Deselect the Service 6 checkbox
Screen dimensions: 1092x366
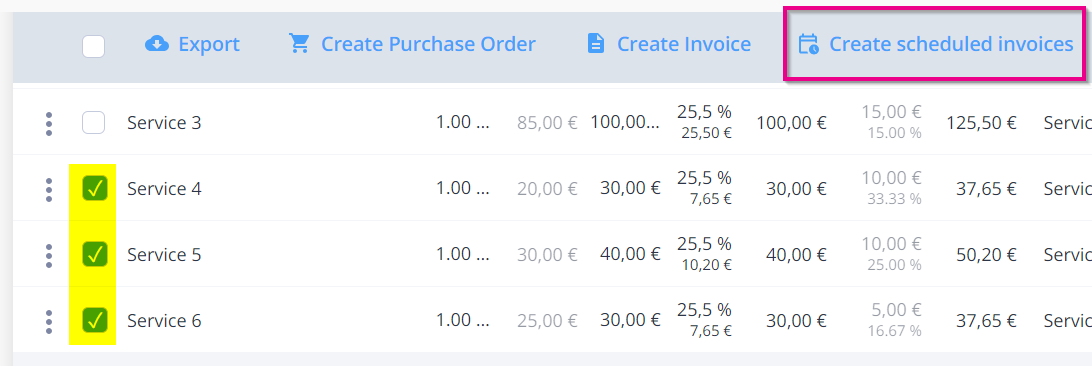click(94, 320)
